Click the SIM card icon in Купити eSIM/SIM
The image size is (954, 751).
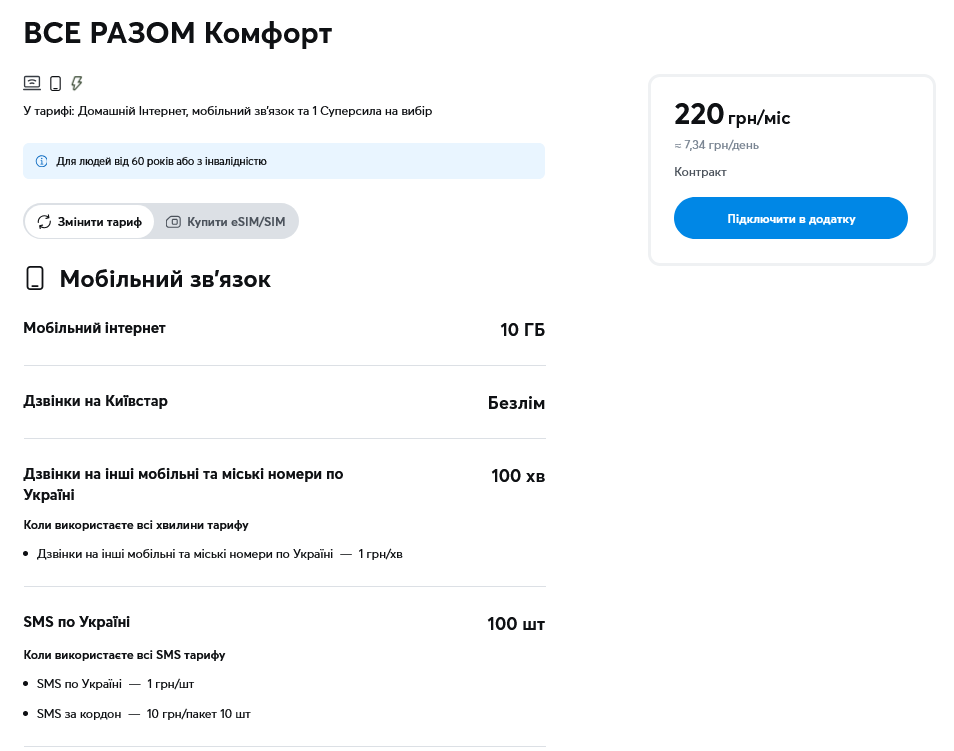tap(173, 222)
